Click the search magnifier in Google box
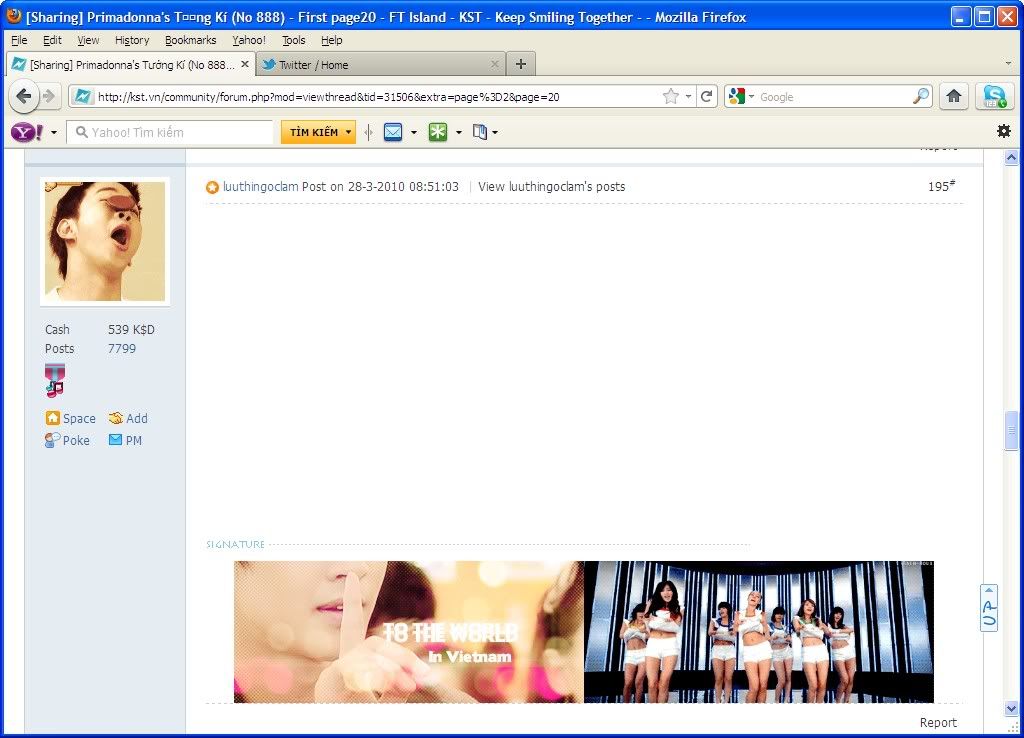 (x=921, y=97)
